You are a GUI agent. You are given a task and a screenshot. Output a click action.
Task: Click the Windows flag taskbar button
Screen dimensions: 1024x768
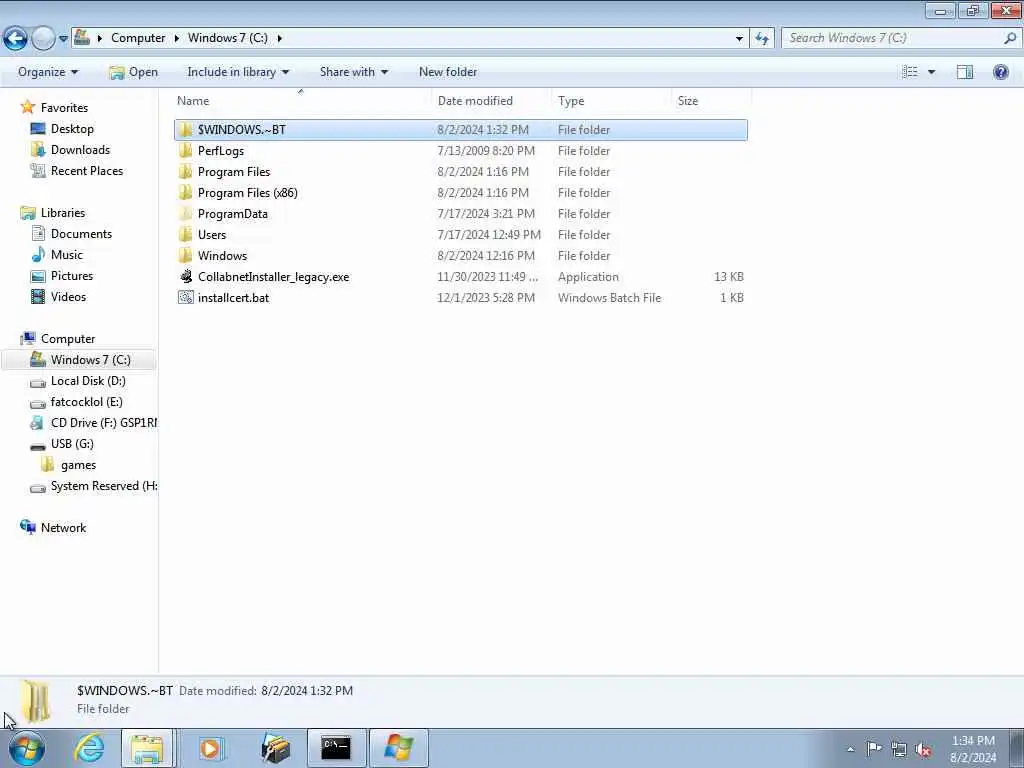(x=398, y=748)
